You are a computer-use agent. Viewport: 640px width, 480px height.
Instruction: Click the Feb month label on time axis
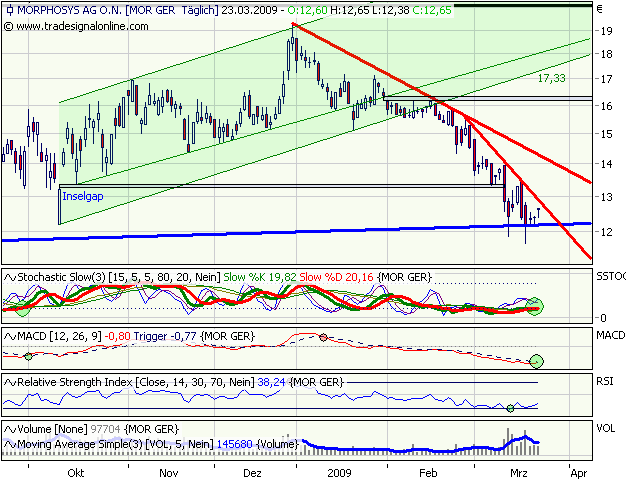pyautogui.click(x=428, y=471)
